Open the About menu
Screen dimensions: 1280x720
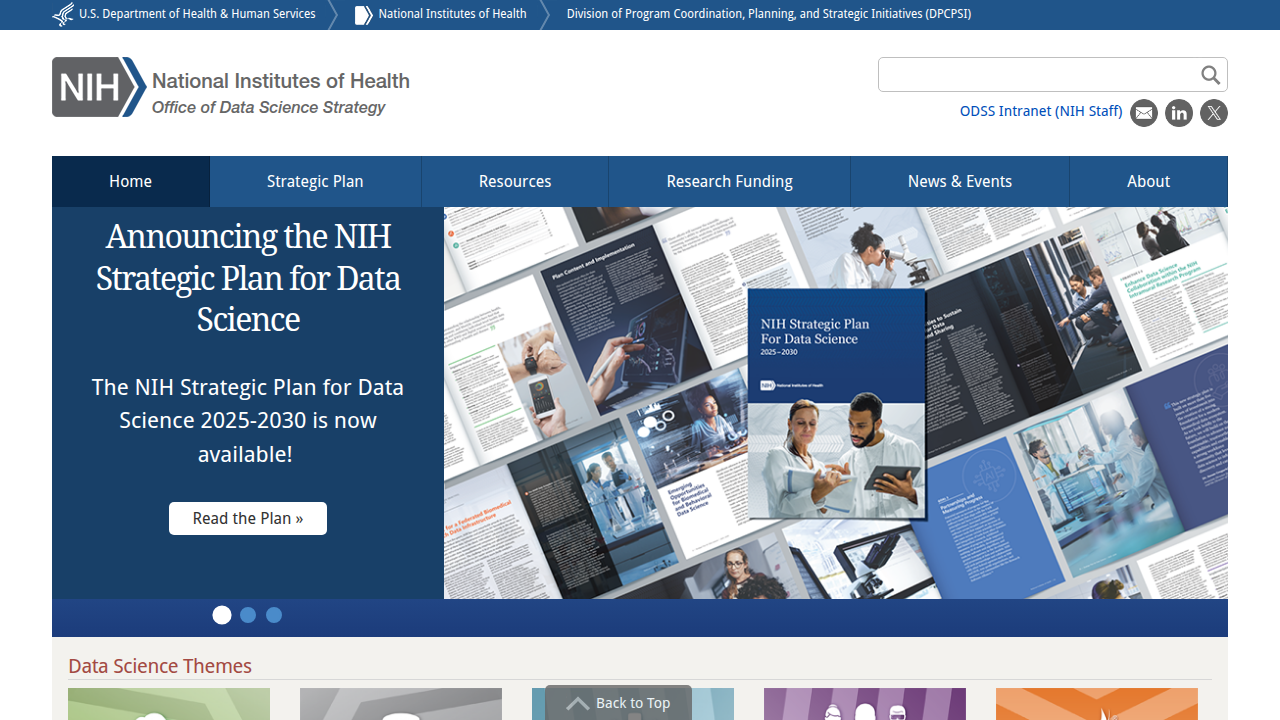click(x=1148, y=181)
